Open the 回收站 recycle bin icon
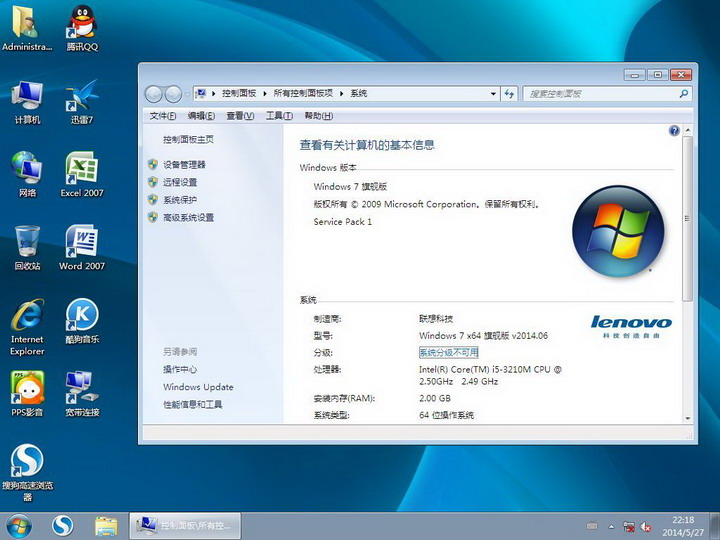 [27, 243]
